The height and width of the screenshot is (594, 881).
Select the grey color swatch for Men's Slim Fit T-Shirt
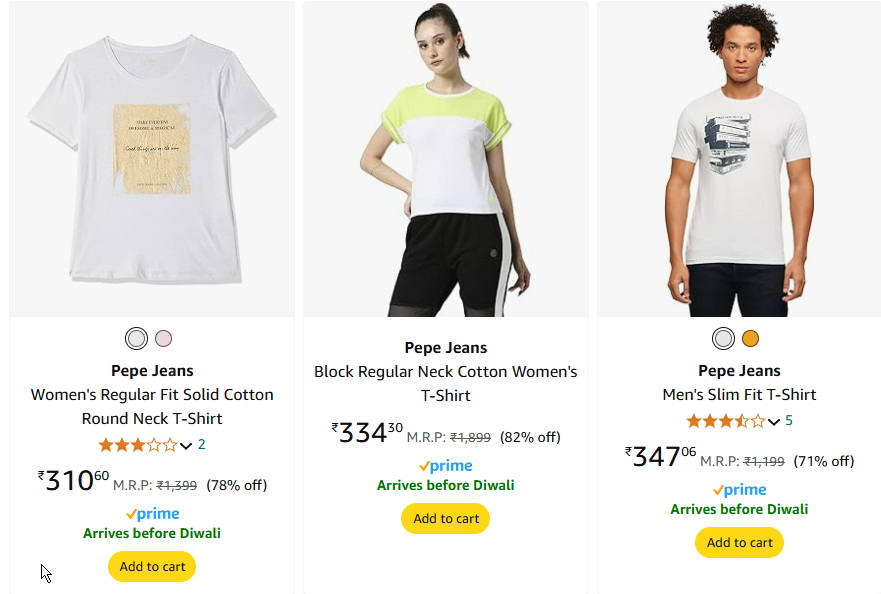(x=723, y=339)
